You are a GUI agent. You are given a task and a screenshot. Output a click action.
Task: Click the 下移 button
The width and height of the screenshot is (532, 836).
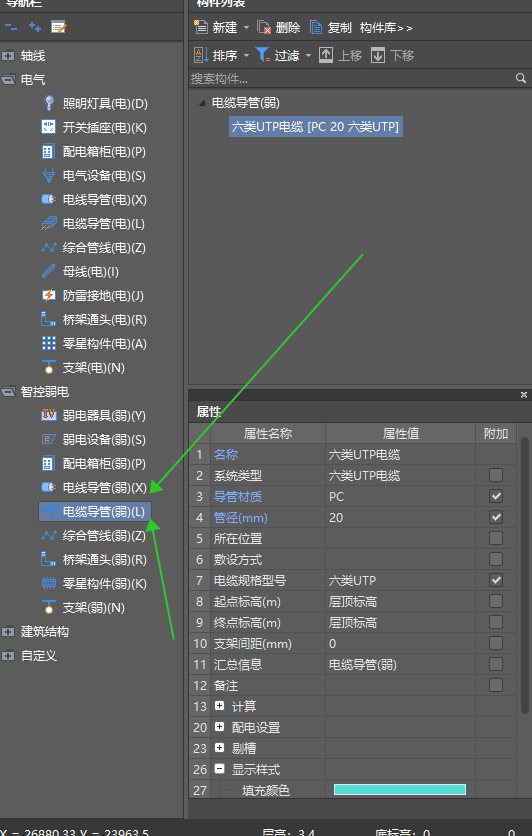click(392, 55)
